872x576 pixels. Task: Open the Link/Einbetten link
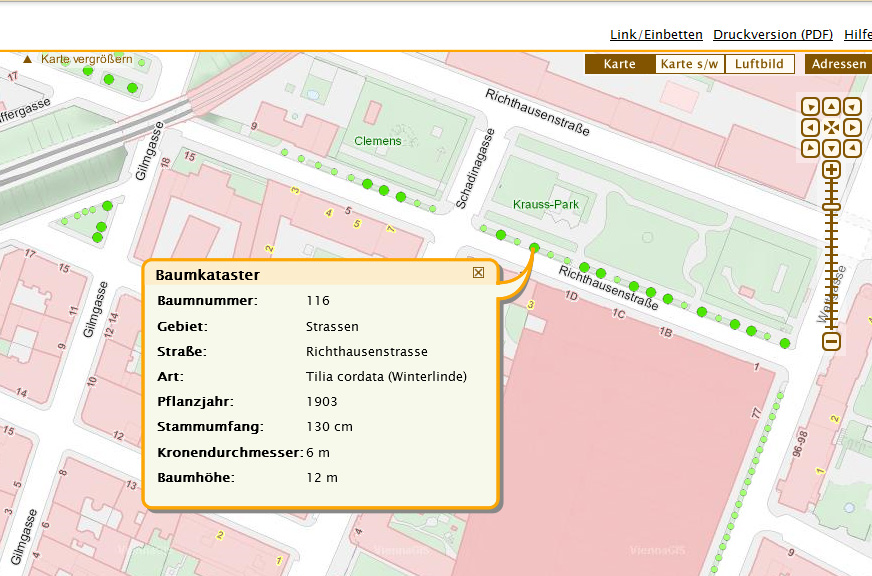656,34
